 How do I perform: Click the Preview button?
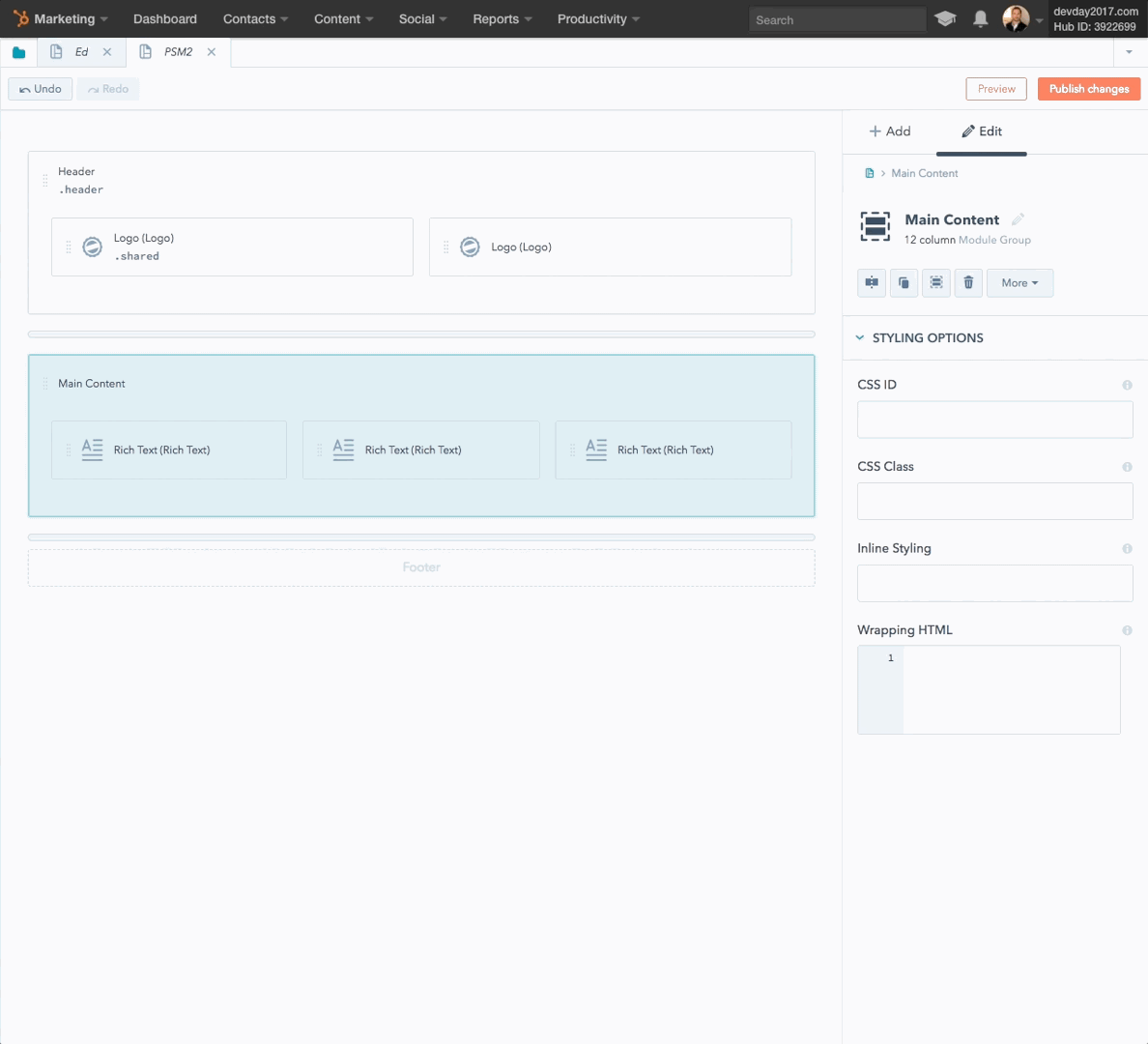pos(995,89)
